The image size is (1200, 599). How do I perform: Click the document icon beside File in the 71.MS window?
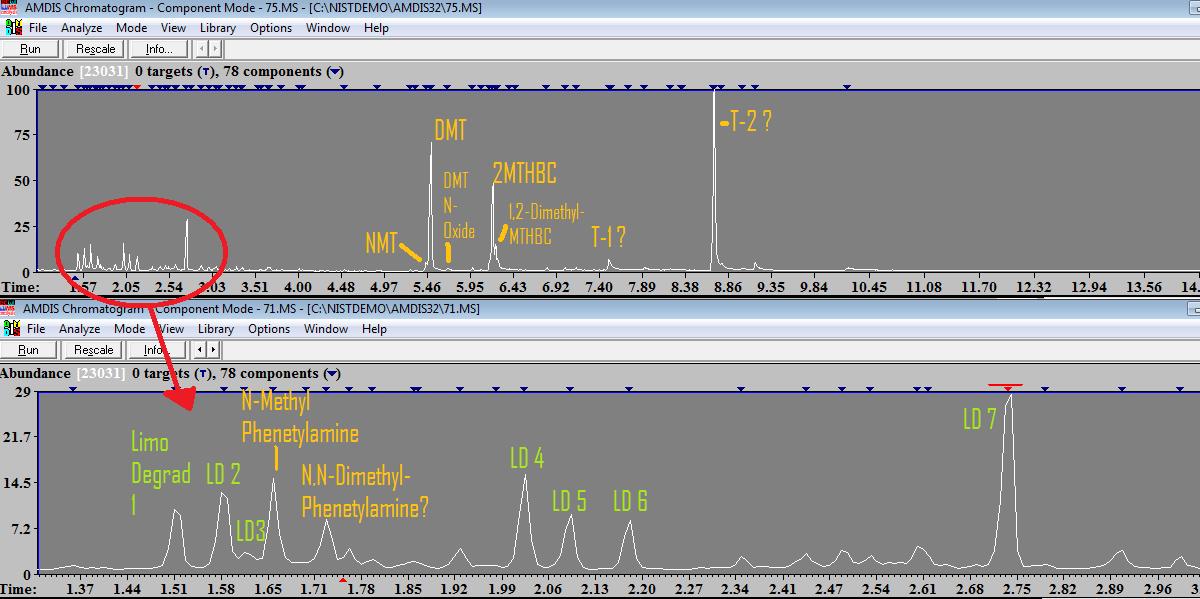pyautogui.click(x=9, y=328)
